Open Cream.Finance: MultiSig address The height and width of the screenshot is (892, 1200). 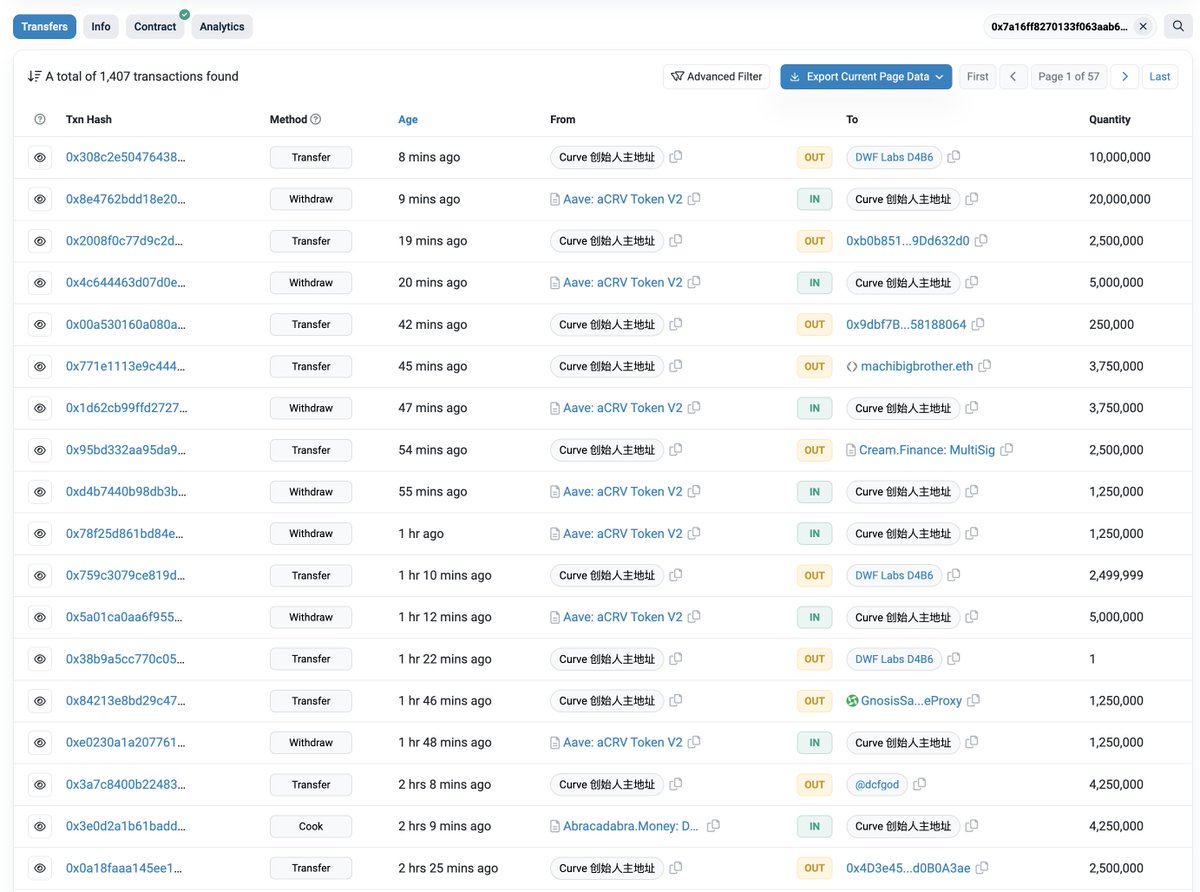(927, 450)
